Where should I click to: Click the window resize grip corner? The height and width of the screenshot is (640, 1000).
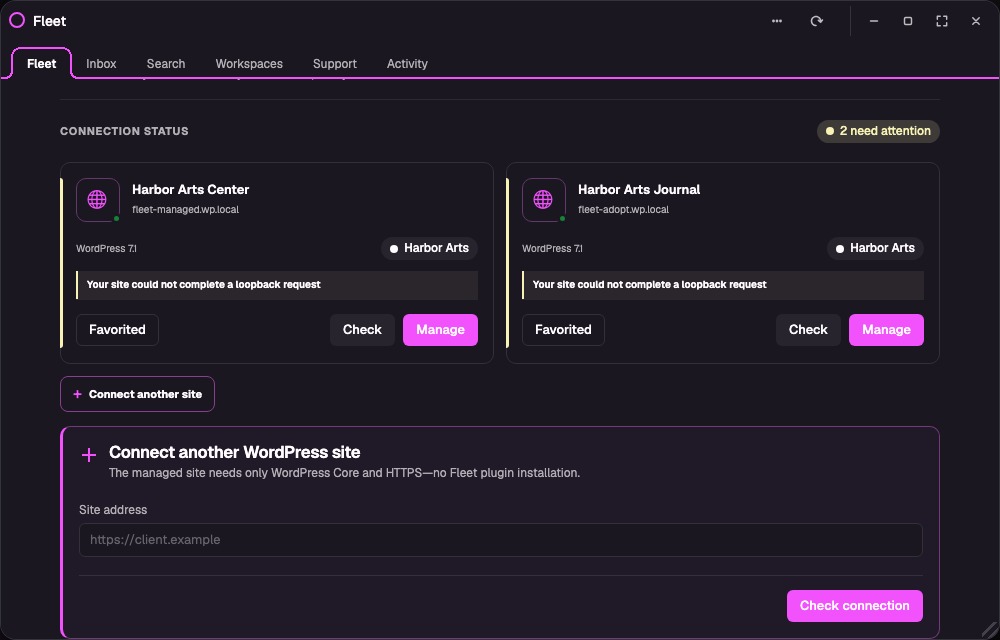pos(988,629)
